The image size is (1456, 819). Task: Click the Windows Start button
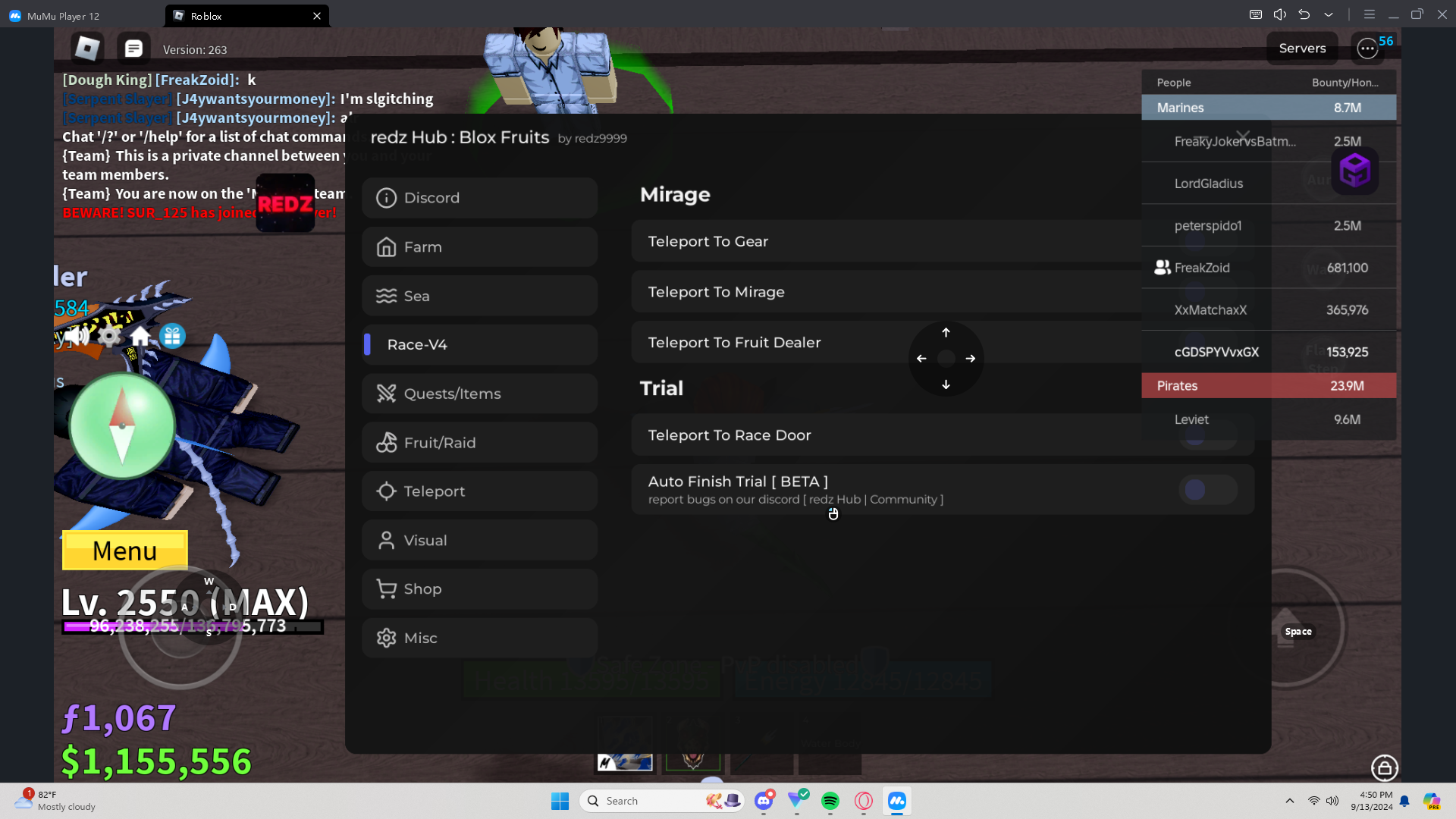(560, 801)
